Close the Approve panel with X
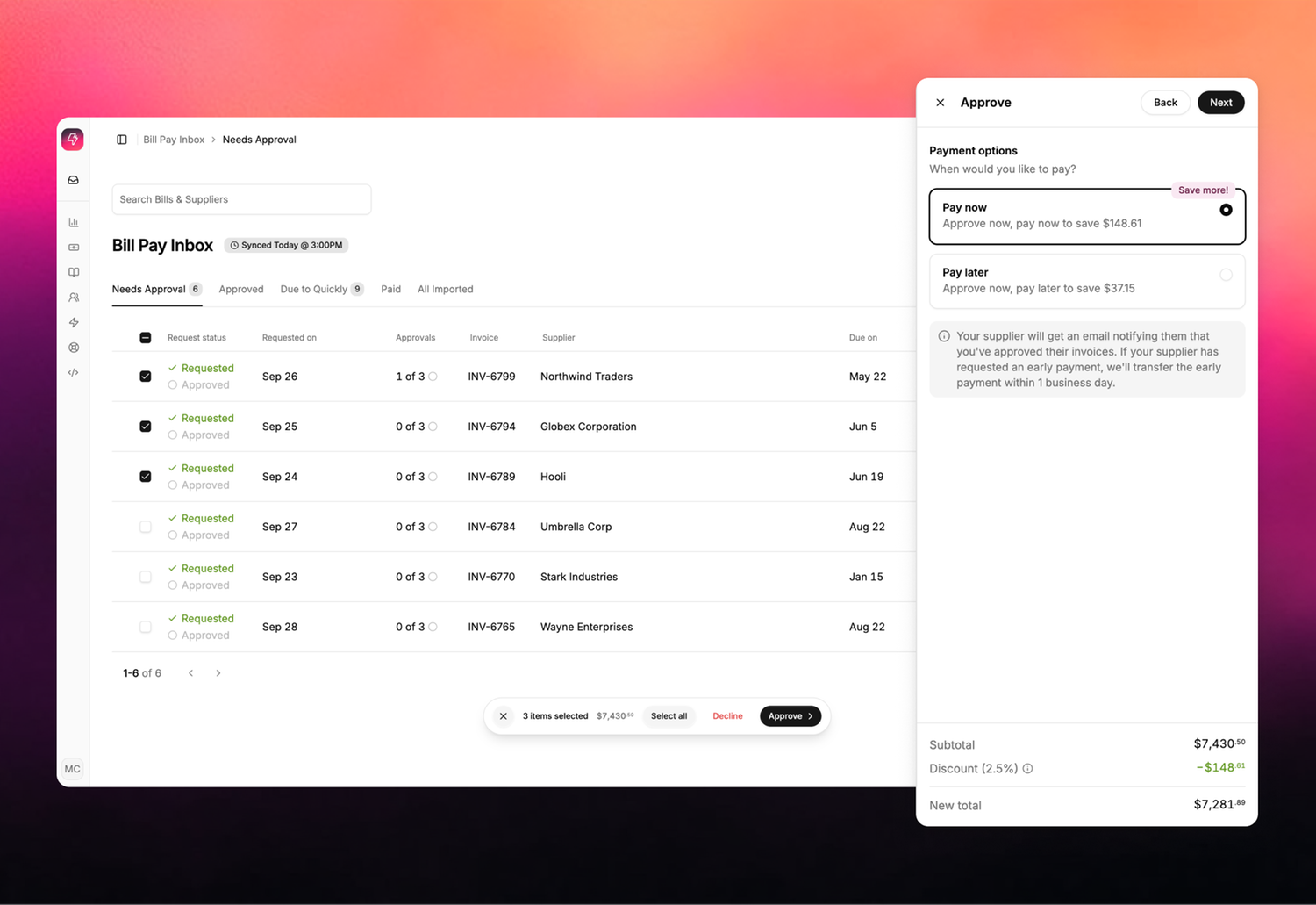The height and width of the screenshot is (905, 1316). (x=941, y=103)
